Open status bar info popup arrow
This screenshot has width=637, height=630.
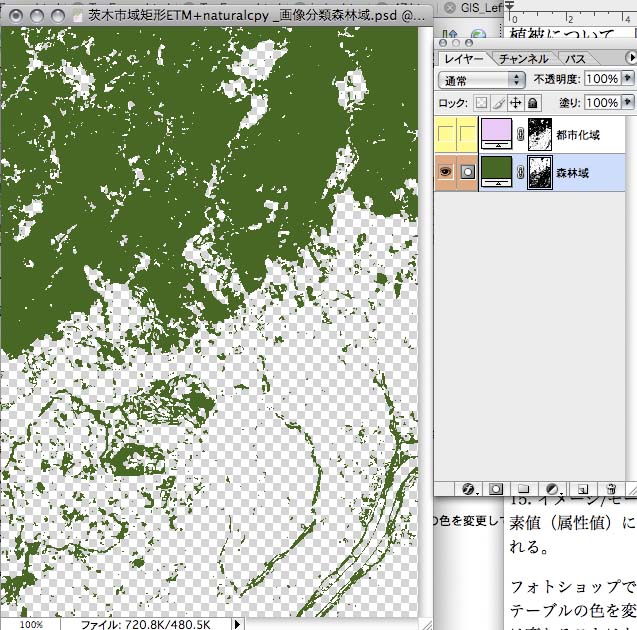tap(238, 624)
